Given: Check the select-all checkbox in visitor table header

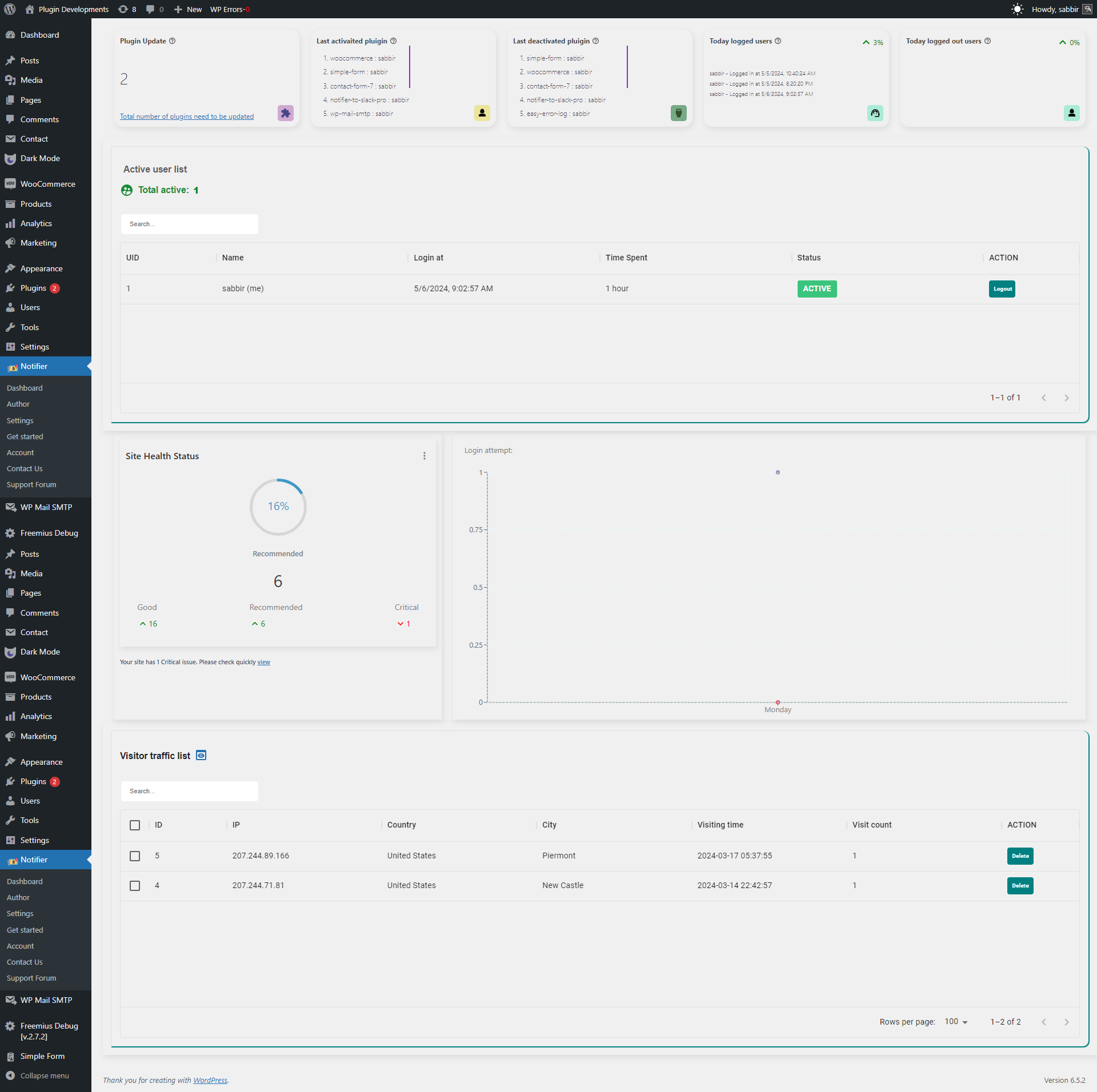Looking at the screenshot, I should pos(135,825).
